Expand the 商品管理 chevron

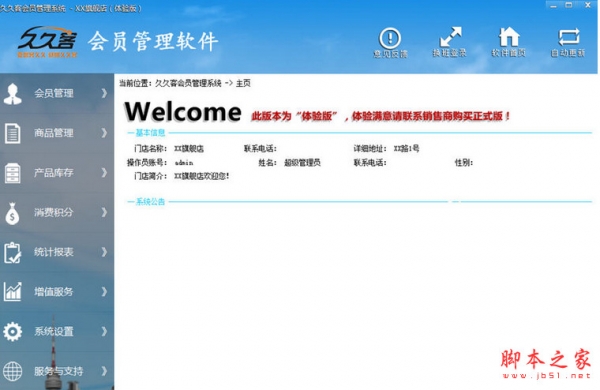click(104, 133)
